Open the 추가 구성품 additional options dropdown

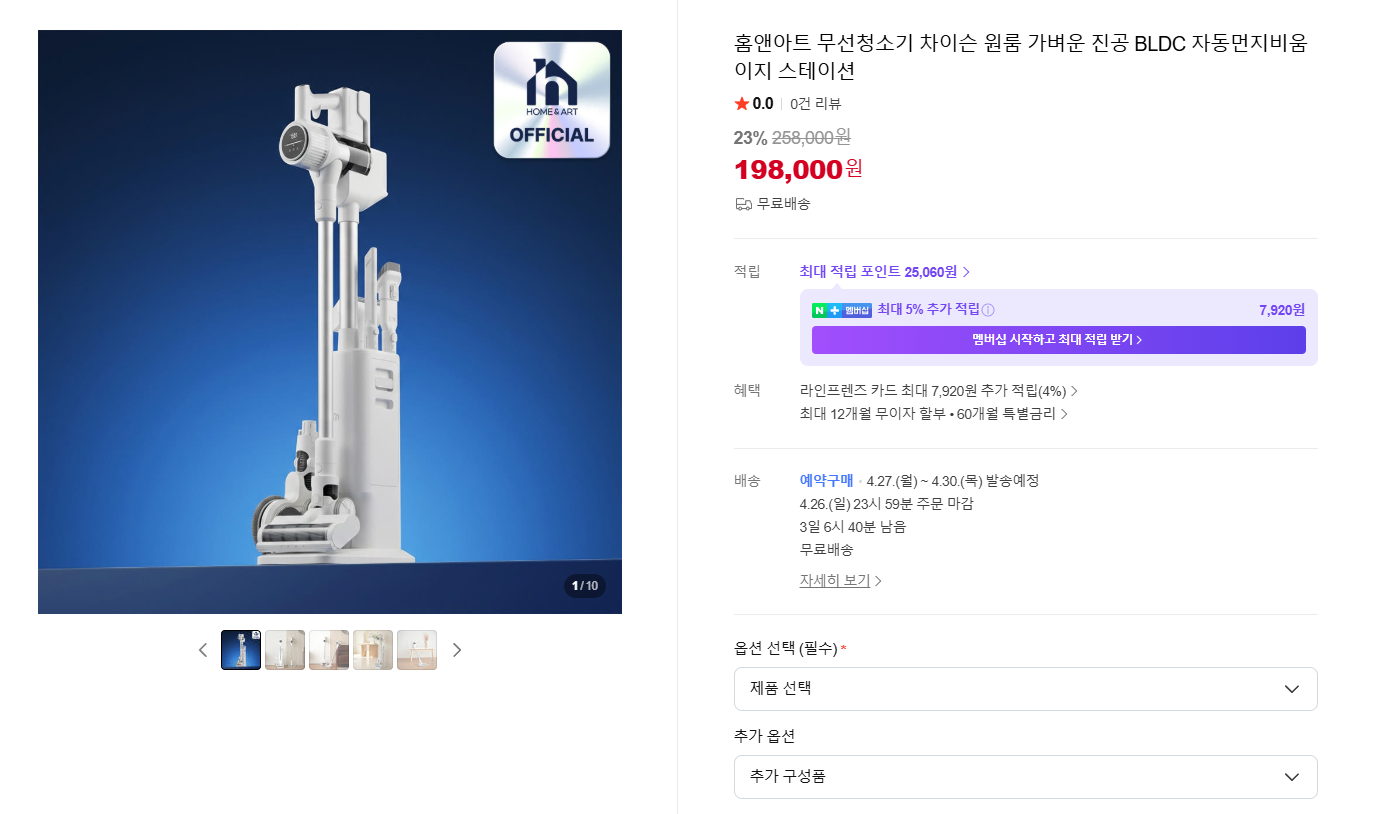pos(1025,776)
